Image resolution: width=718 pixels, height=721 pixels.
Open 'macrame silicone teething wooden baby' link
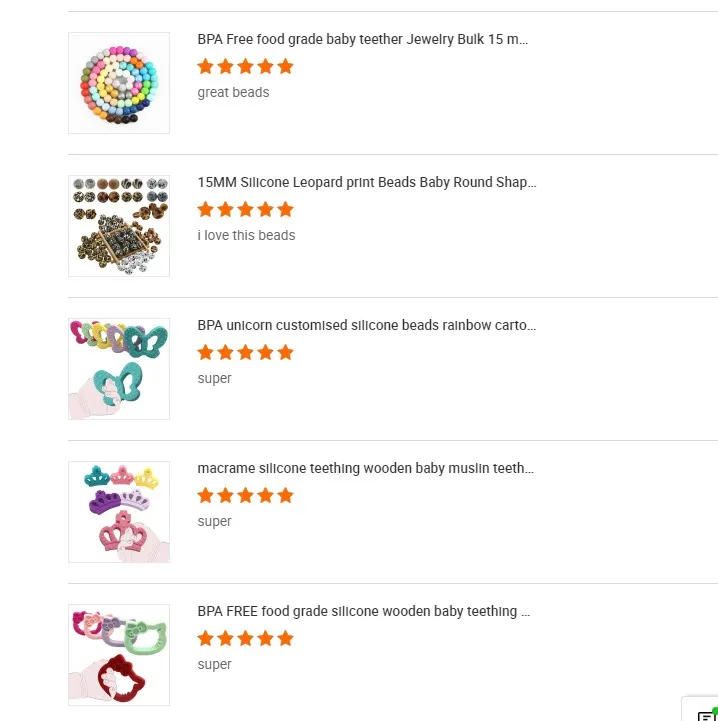coord(365,469)
